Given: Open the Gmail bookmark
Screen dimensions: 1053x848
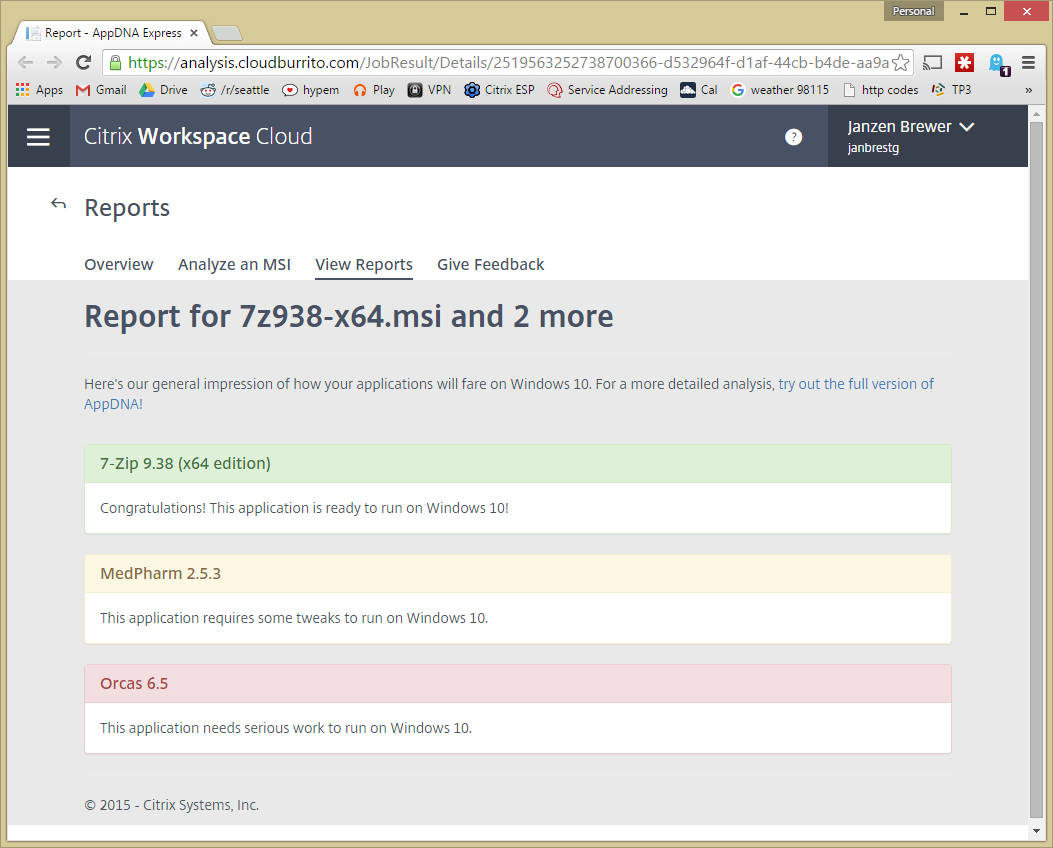Looking at the screenshot, I should [101, 90].
